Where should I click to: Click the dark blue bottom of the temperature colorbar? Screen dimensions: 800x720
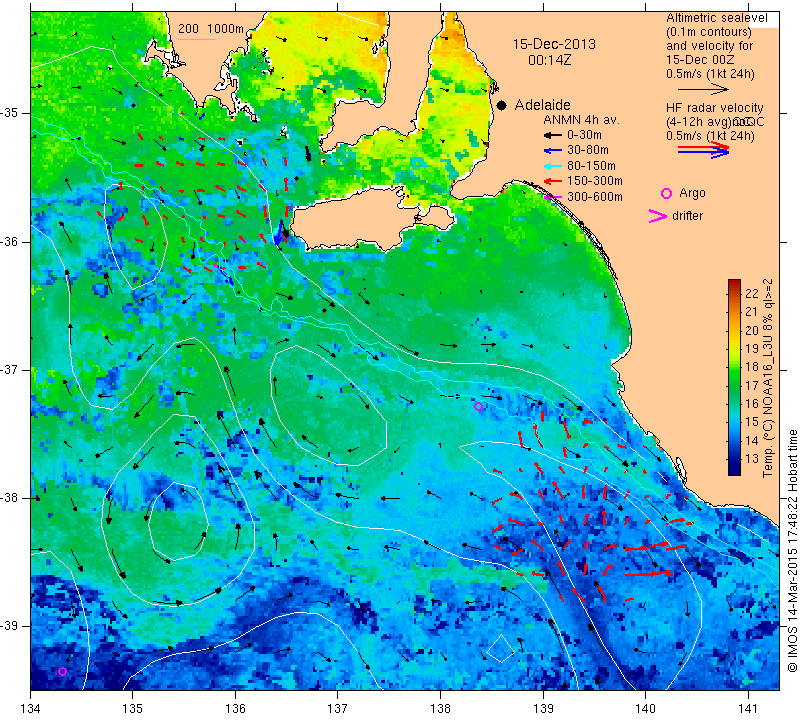coord(734,468)
